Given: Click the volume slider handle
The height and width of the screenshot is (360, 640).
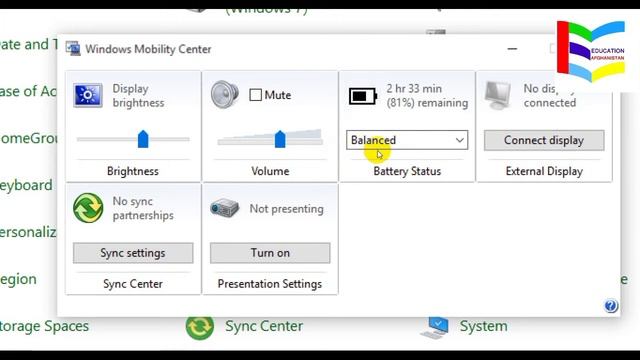Looking at the screenshot, I should (x=280, y=139).
